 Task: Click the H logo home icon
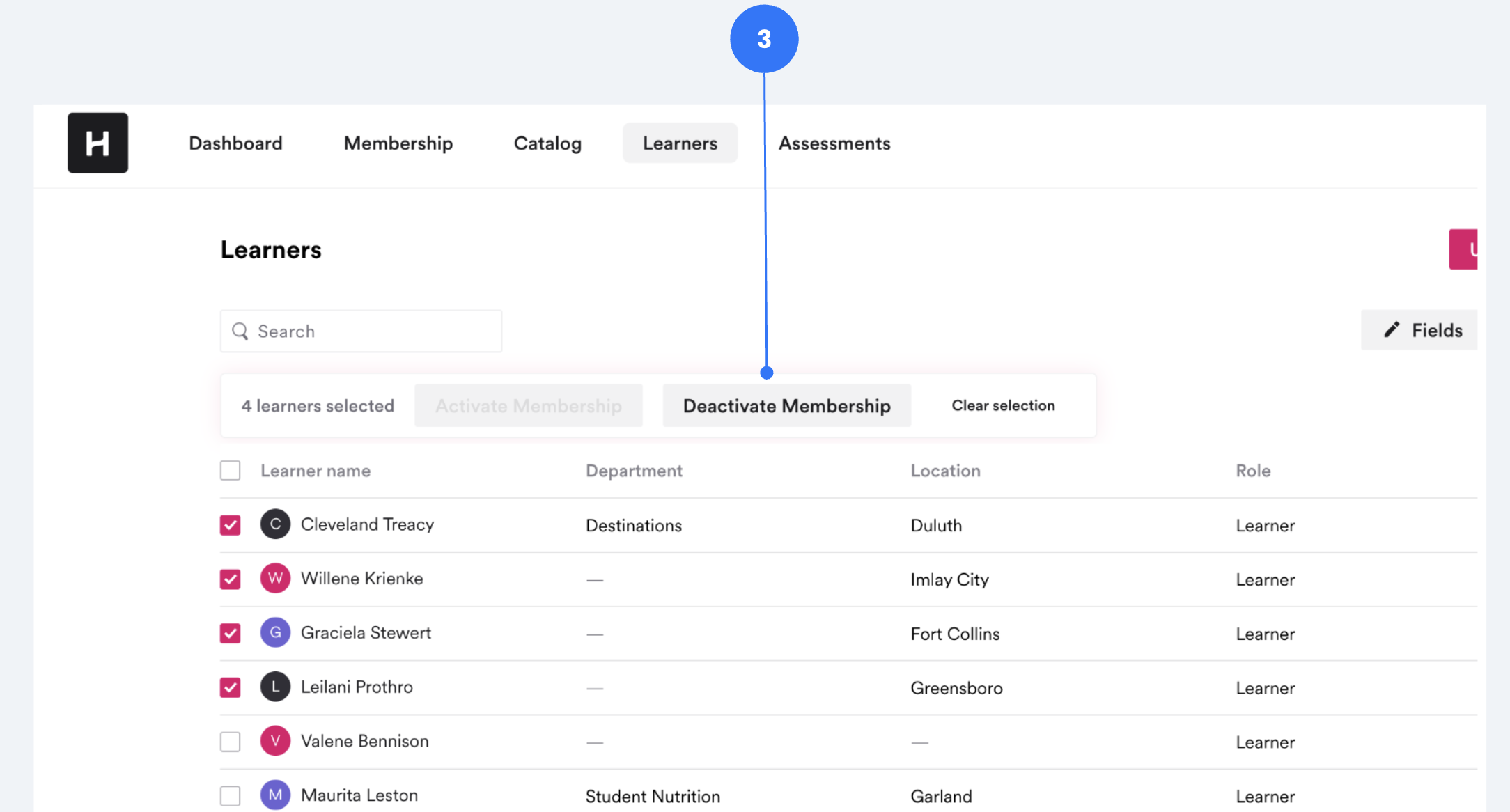[x=98, y=143]
